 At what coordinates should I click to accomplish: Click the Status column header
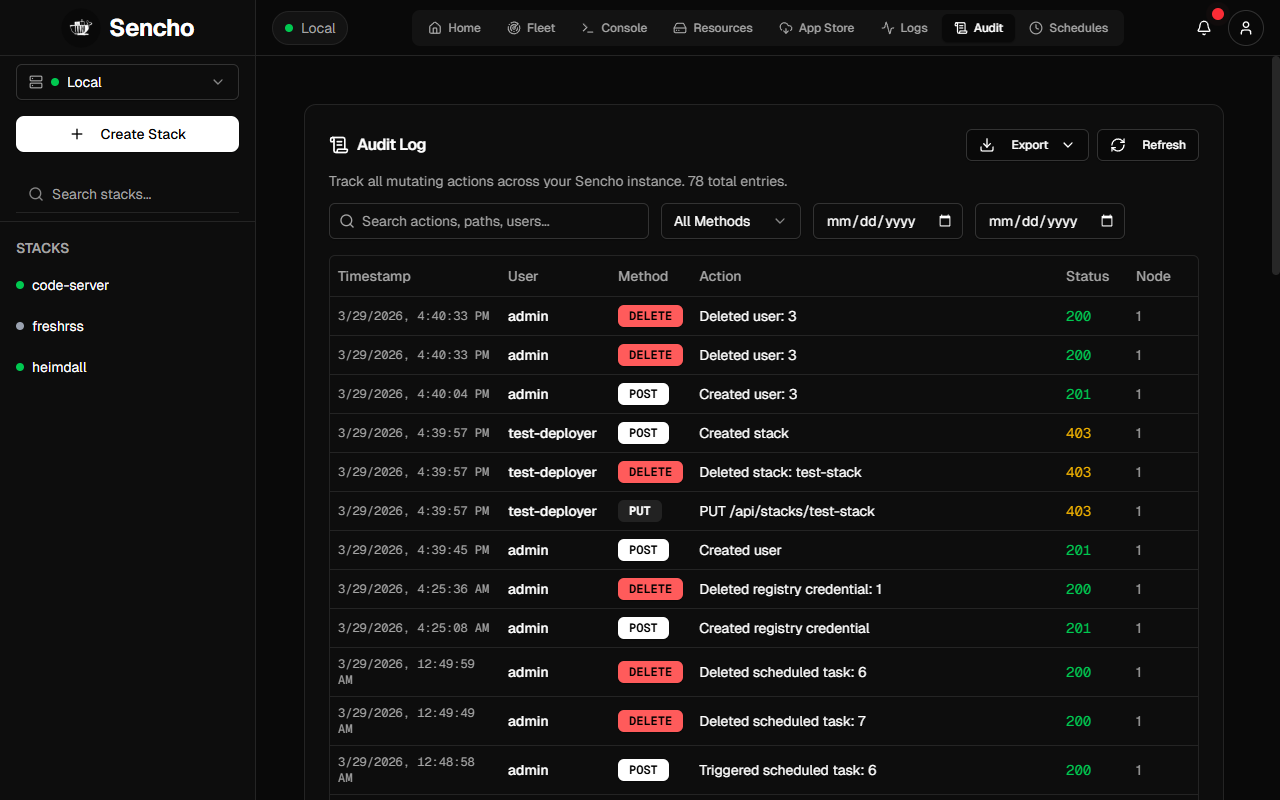pos(1087,276)
